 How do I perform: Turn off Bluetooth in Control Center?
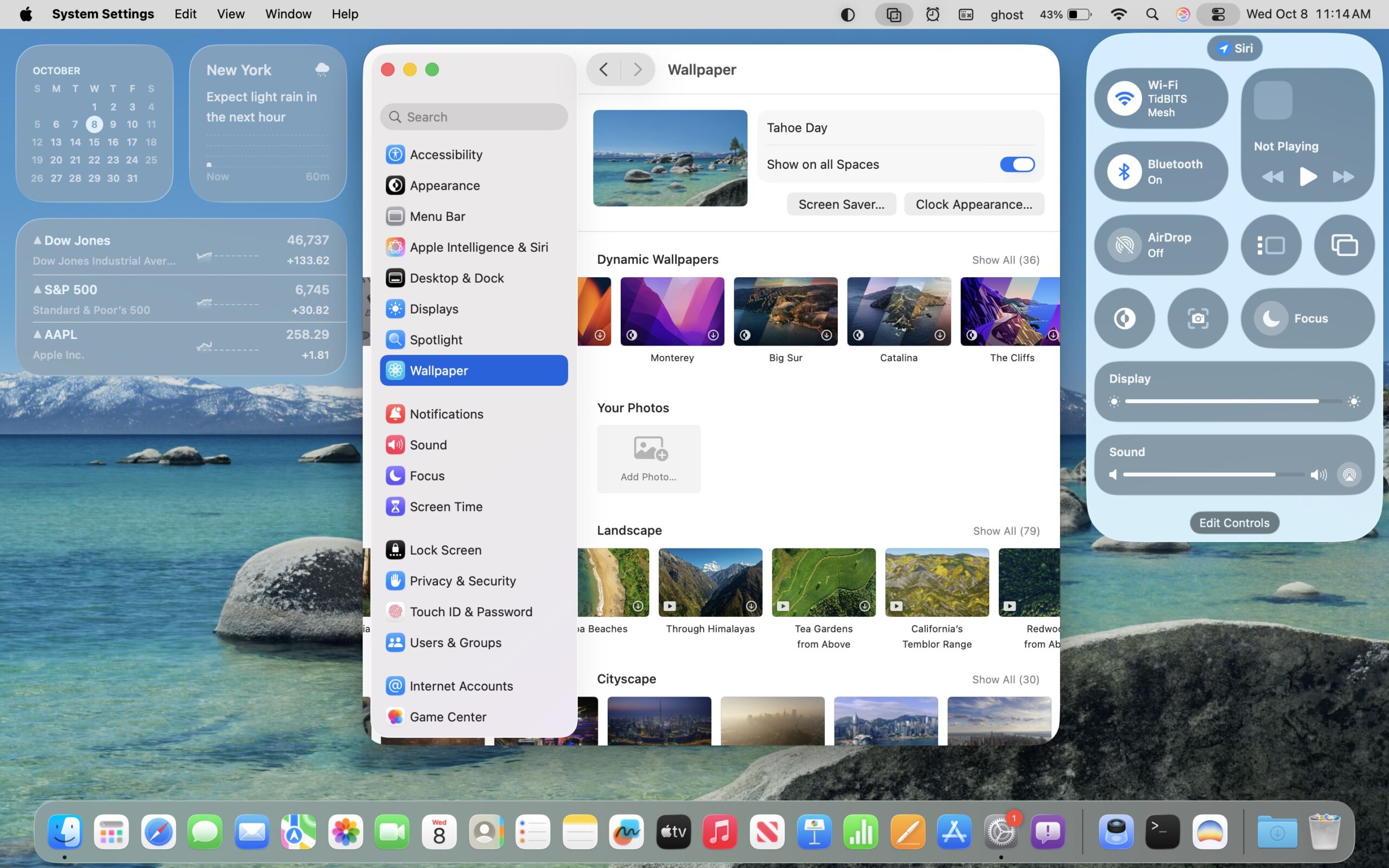coord(1124,171)
